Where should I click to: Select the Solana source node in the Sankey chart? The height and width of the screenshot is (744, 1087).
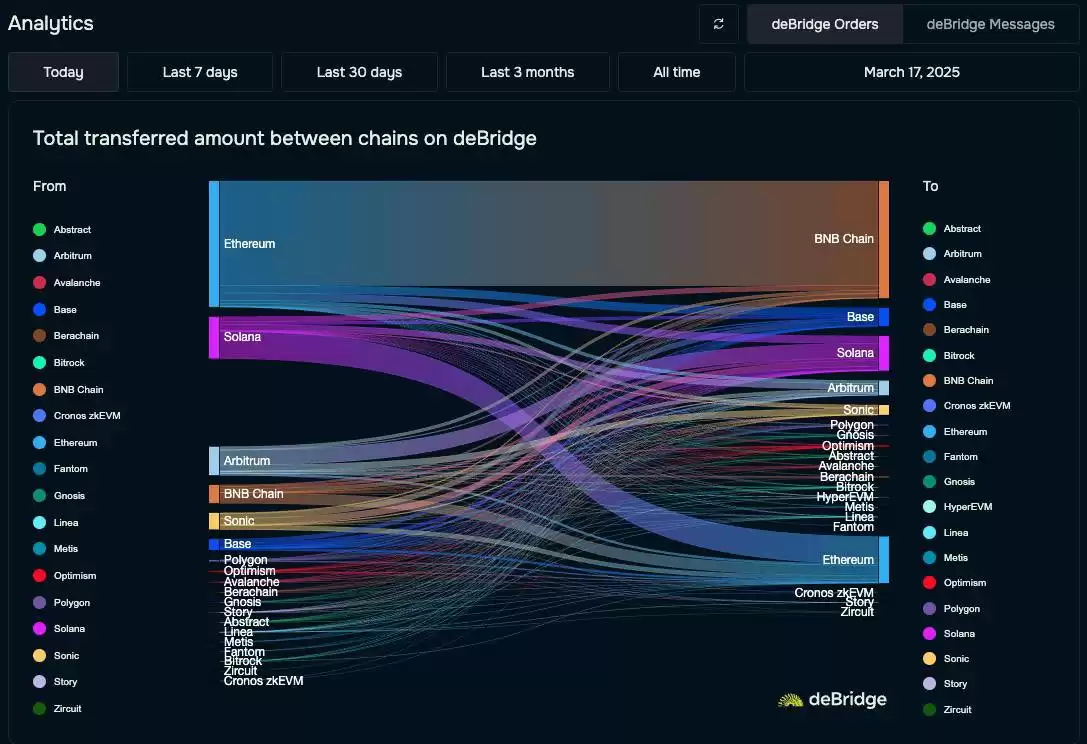pos(214,338)
